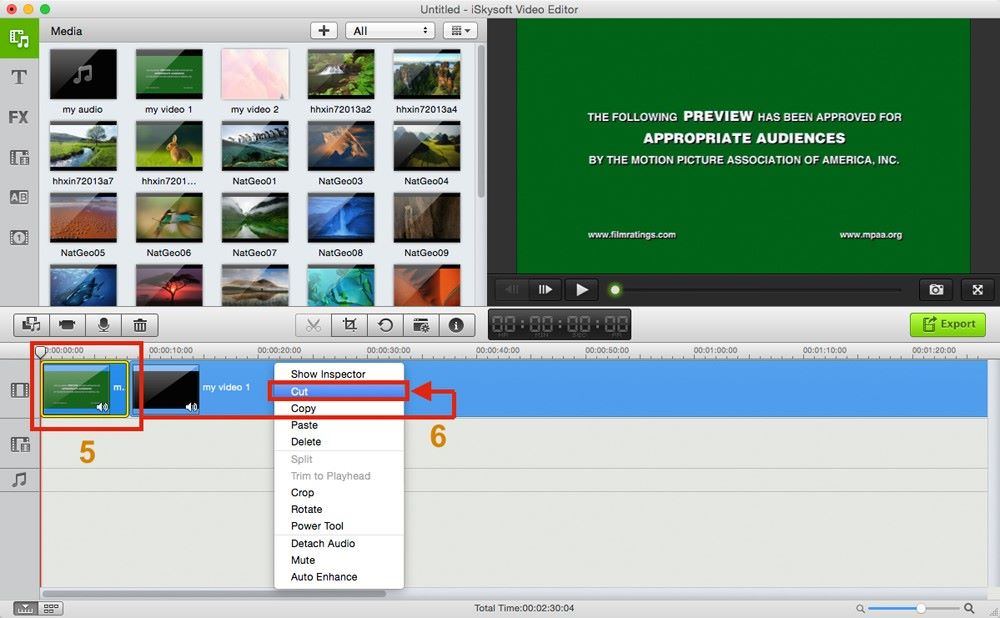Select the hhxin72013a7 thumbnail
The height and width of the screenshot is (618, 1000).
coord(83,146)
